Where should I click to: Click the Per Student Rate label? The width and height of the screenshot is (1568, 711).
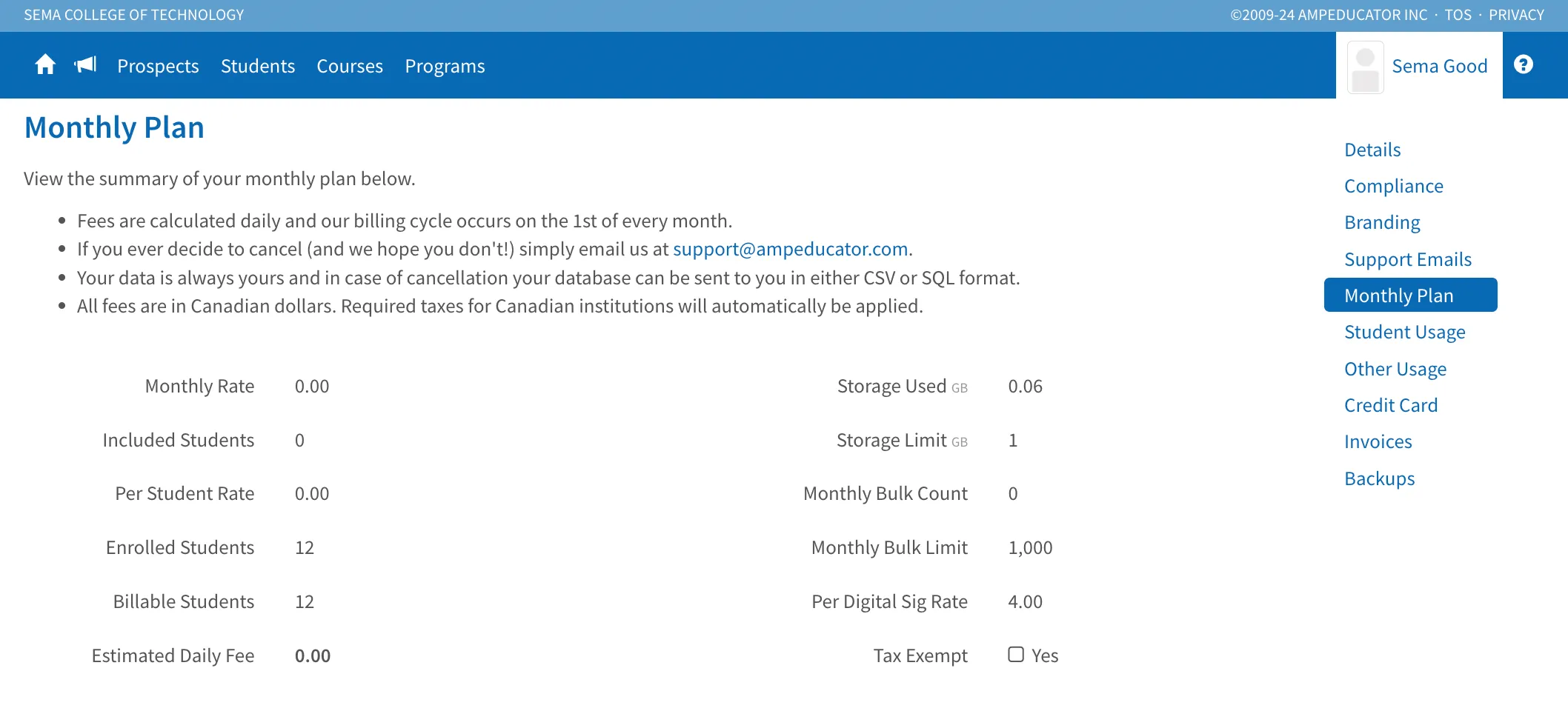tap(185, 493)
